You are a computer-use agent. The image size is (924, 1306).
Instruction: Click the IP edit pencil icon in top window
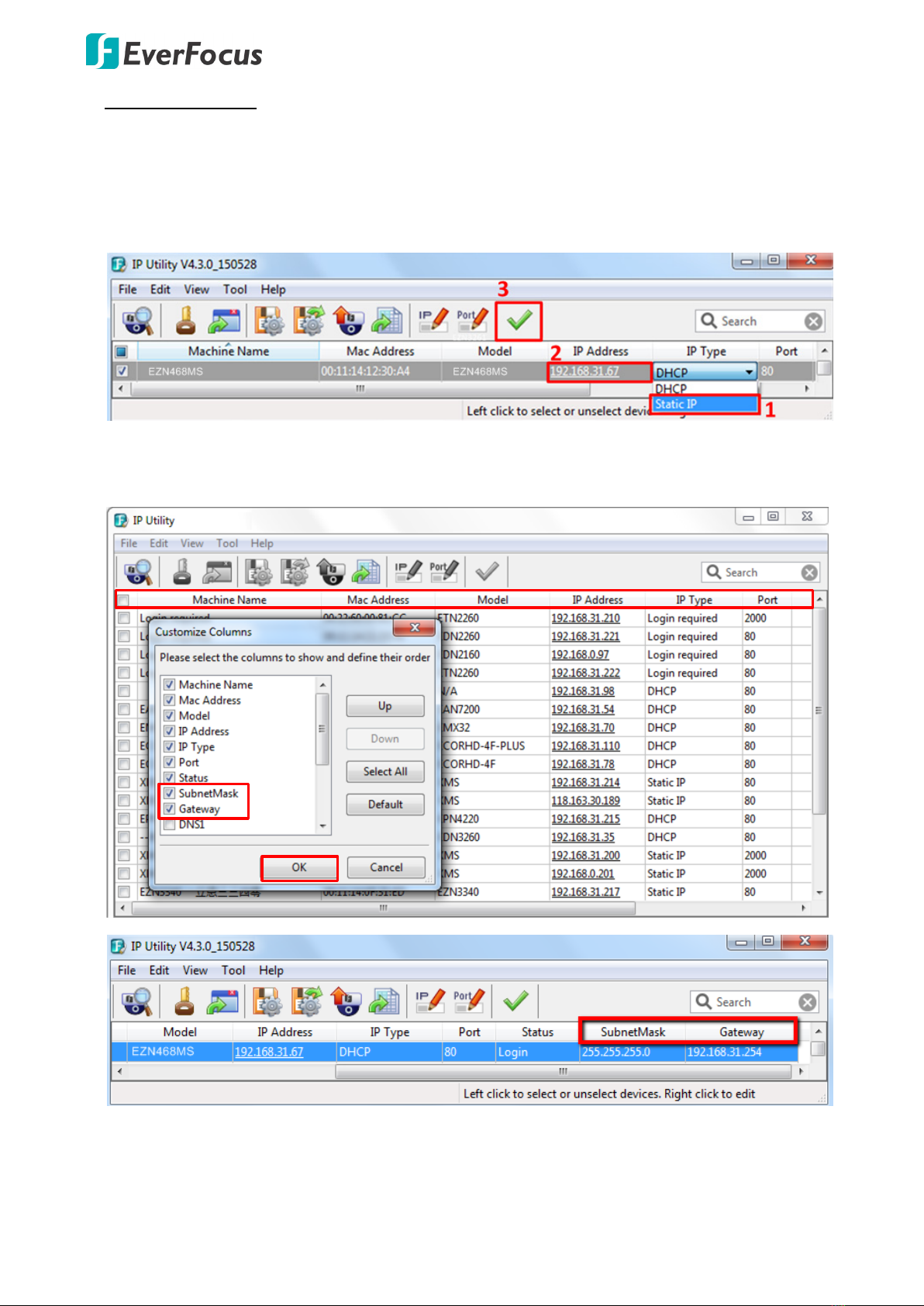pyautogui.click(x=433, y=319)
